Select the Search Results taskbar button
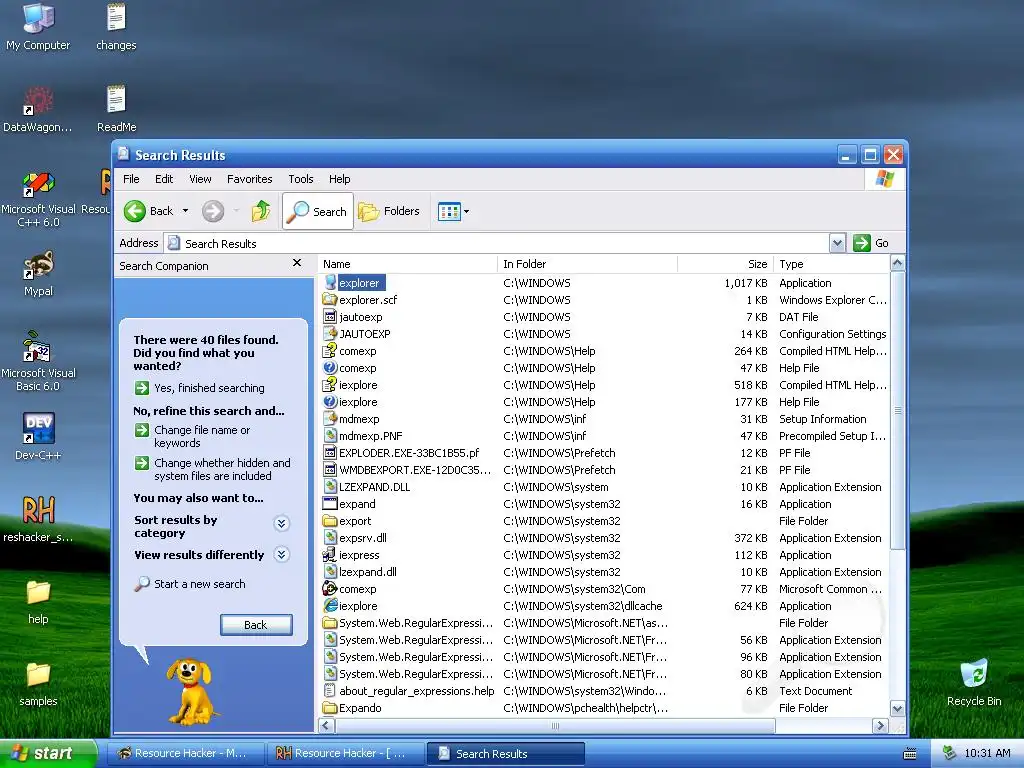This screenshot has width=1024, height=768. pos(505,754)
